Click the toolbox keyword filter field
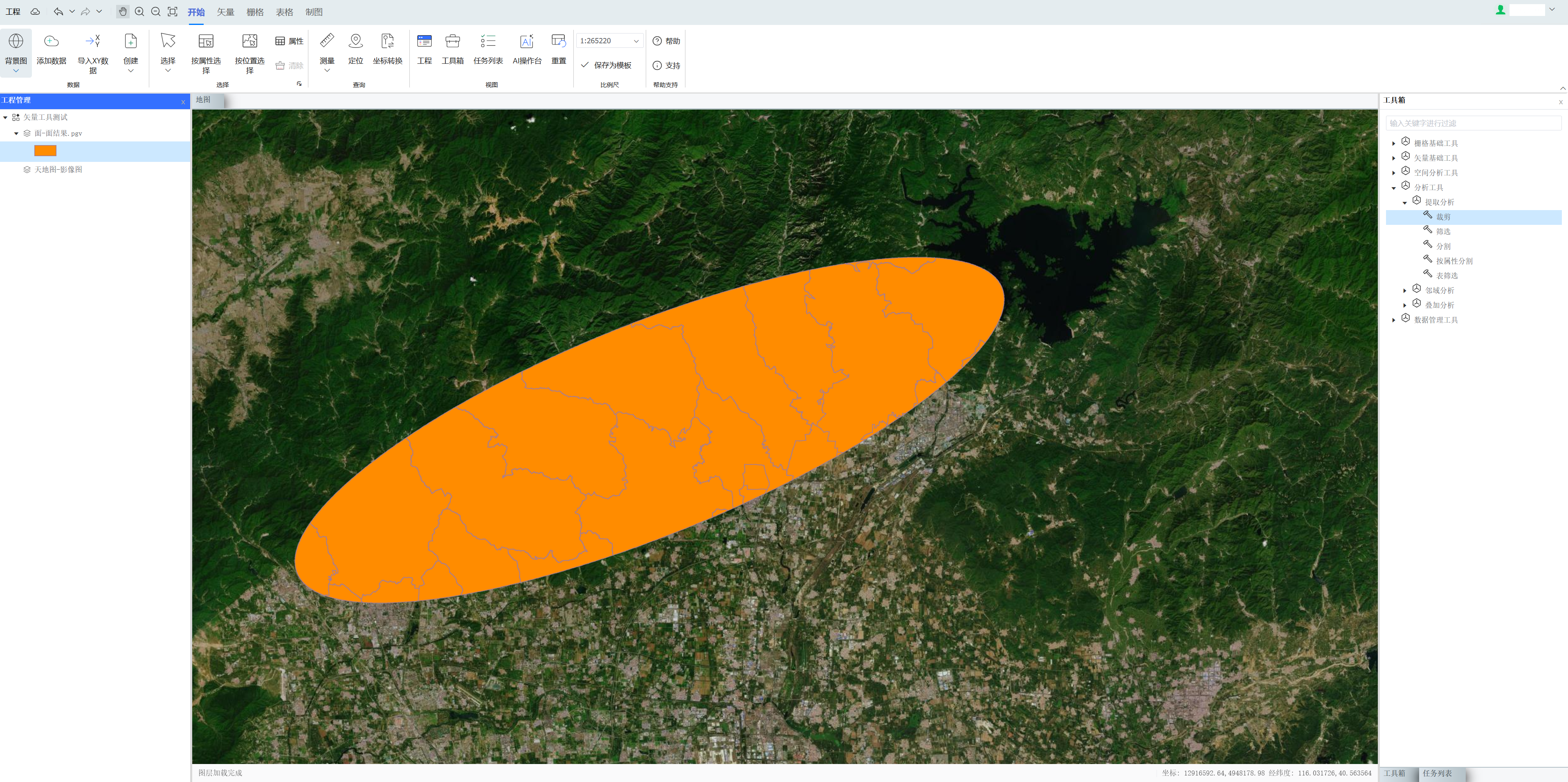Viewport: 1568px width, 782px height. [x=1473, y=123]
